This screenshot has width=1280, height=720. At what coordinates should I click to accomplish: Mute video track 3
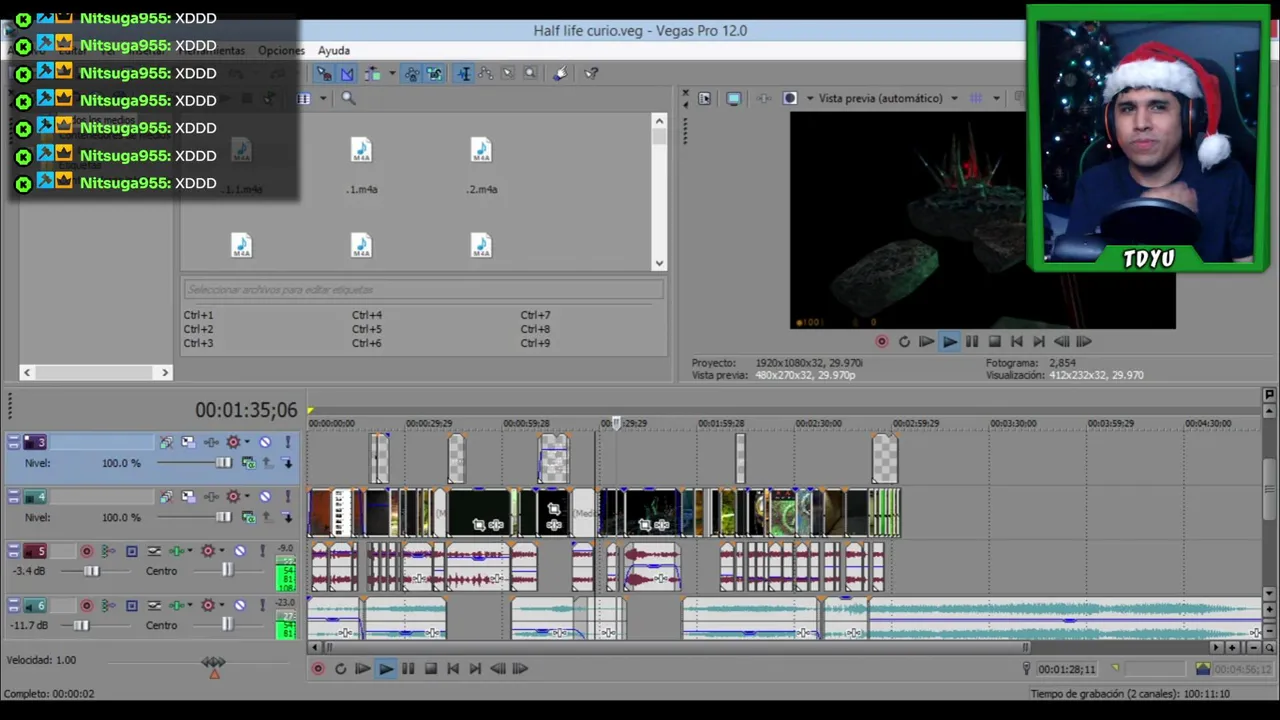point(265,442)
